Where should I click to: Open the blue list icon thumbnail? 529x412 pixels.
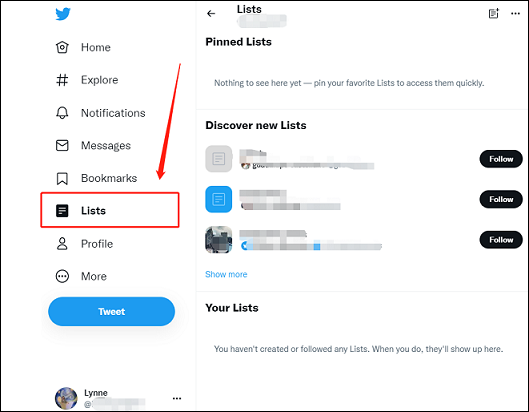(x=219, y=199)
